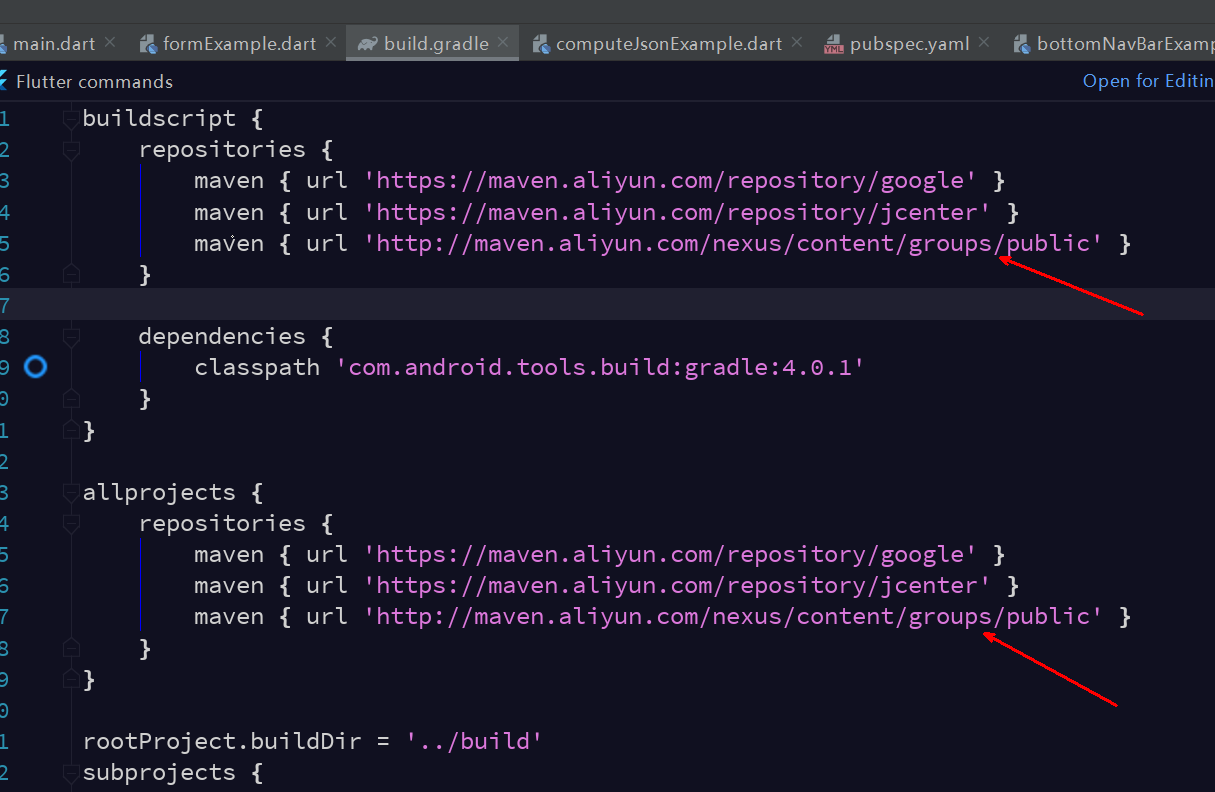1215x792 pixels.
Task: Fold at the closing brace of buildscript repositories
Action: point(70,273)
